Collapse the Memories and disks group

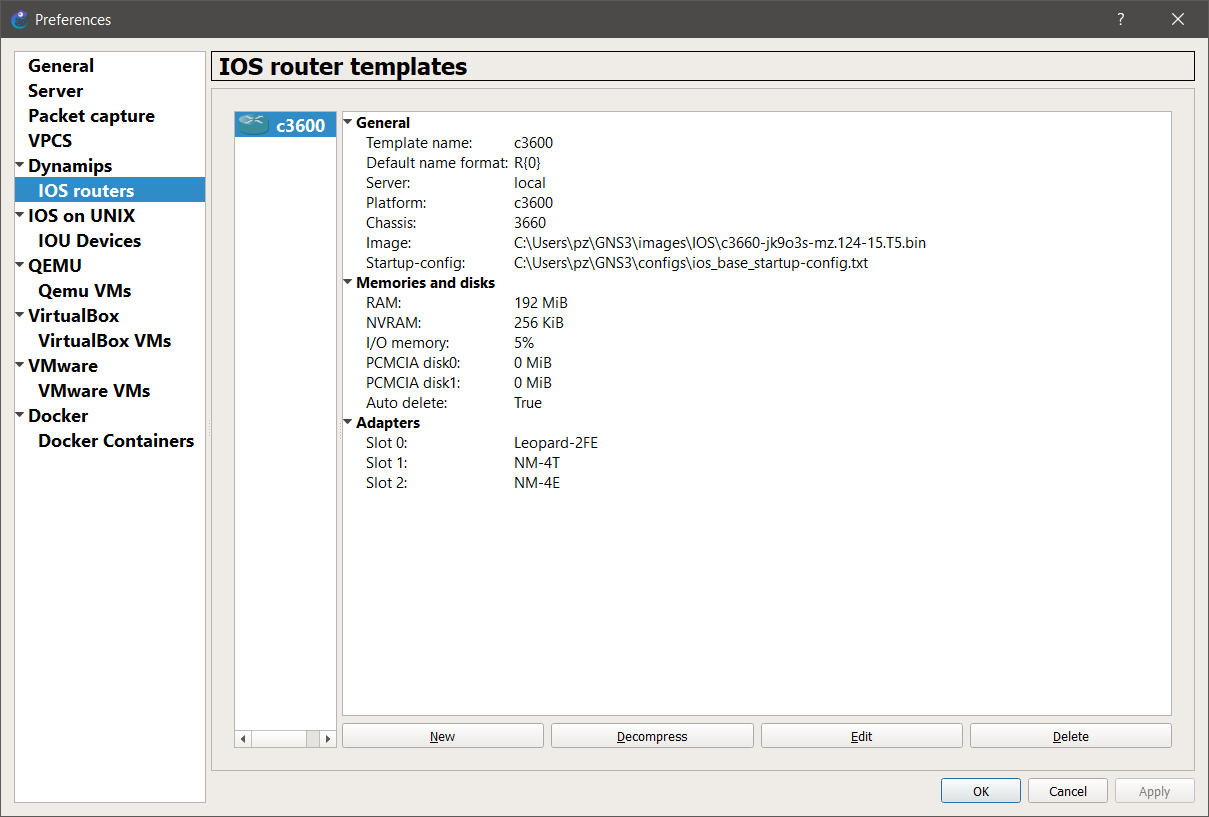pos(348,282)
